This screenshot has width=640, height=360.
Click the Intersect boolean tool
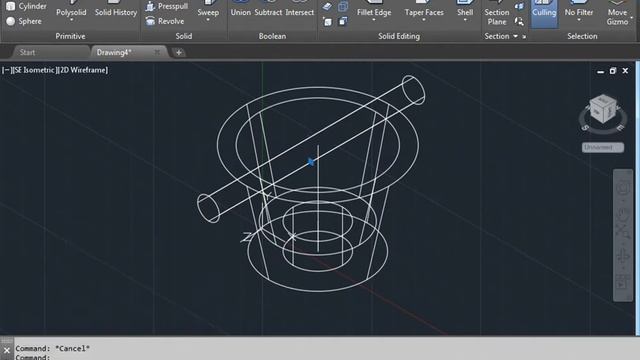[x=300, y=9]
